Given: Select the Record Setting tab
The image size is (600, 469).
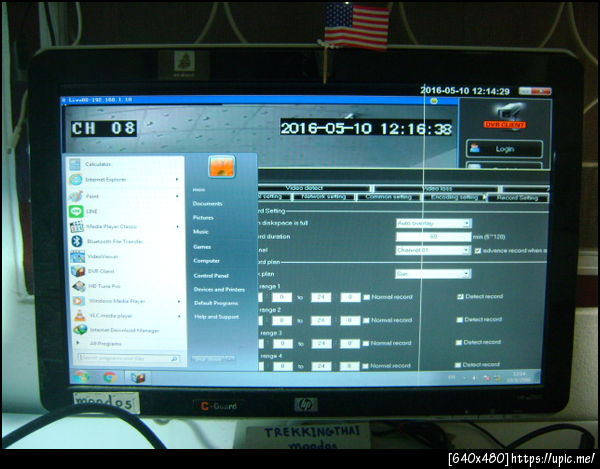Looking at the screenshot, I should (x=517, y=198).
